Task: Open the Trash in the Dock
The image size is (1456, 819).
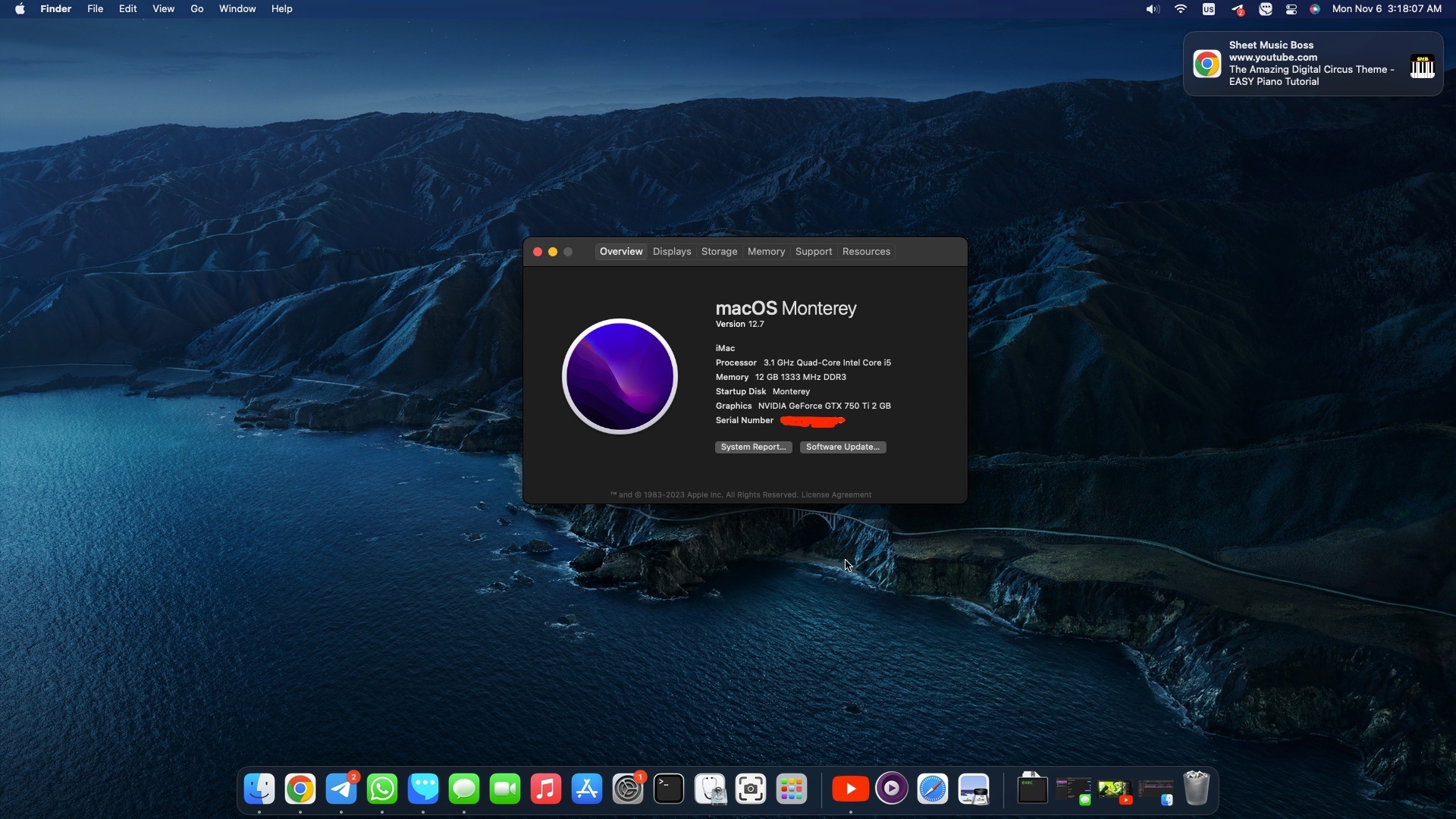Action: tap(1196, 788)
